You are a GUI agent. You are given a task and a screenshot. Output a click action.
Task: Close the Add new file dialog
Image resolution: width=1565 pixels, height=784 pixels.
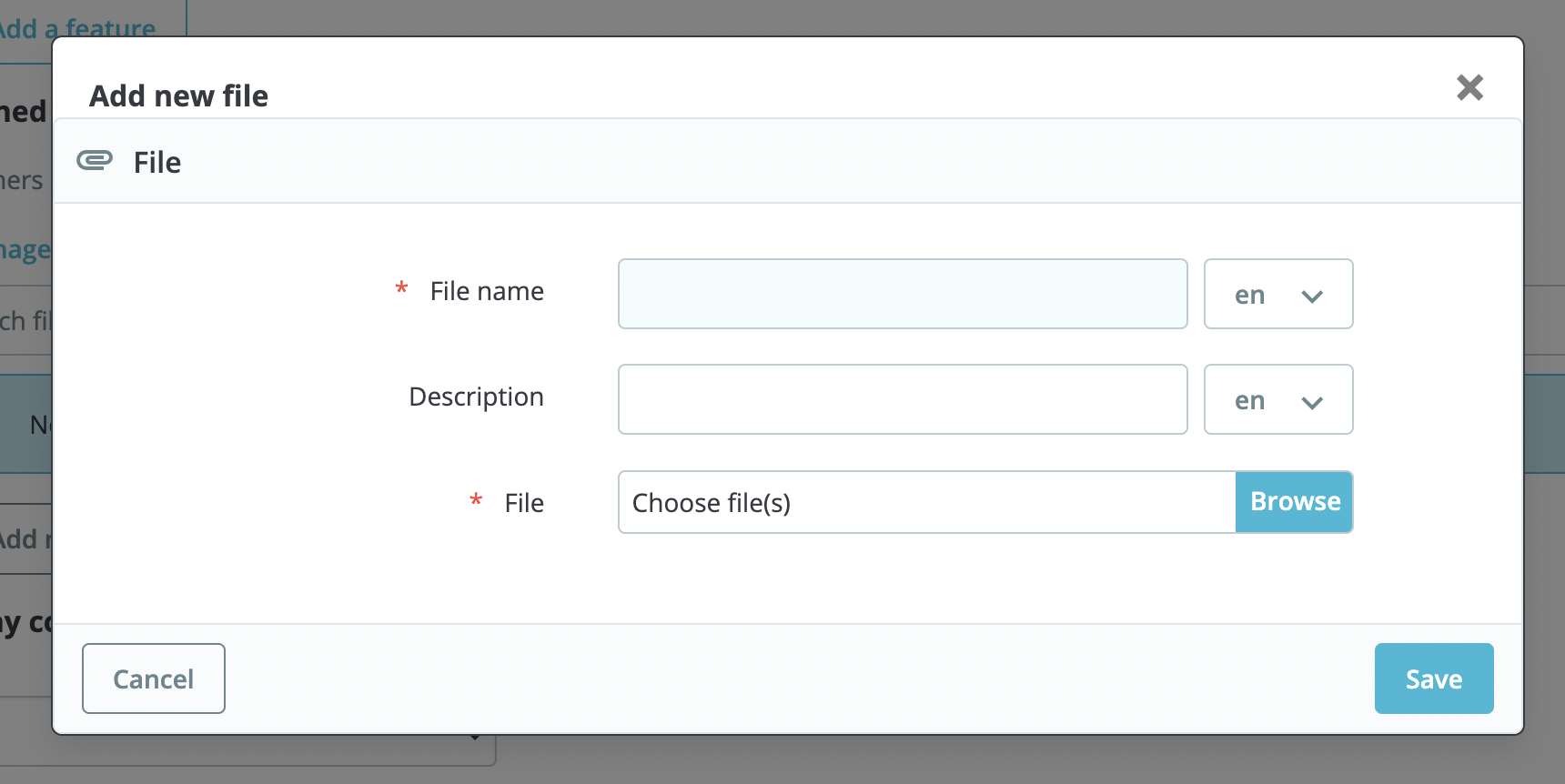point(1469,87)
